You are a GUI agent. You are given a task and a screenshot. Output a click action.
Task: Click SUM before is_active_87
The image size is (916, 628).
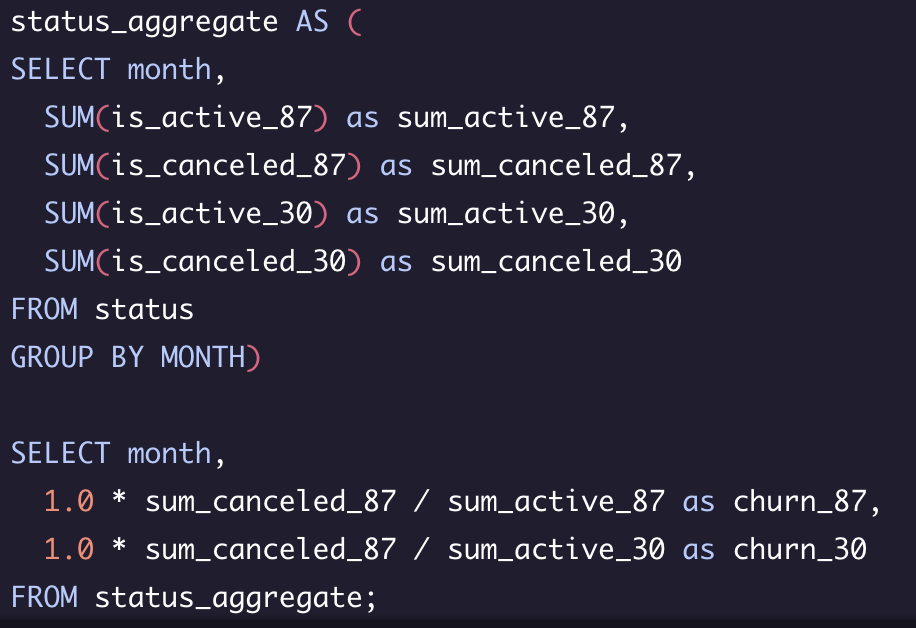(x=70, y=117)
